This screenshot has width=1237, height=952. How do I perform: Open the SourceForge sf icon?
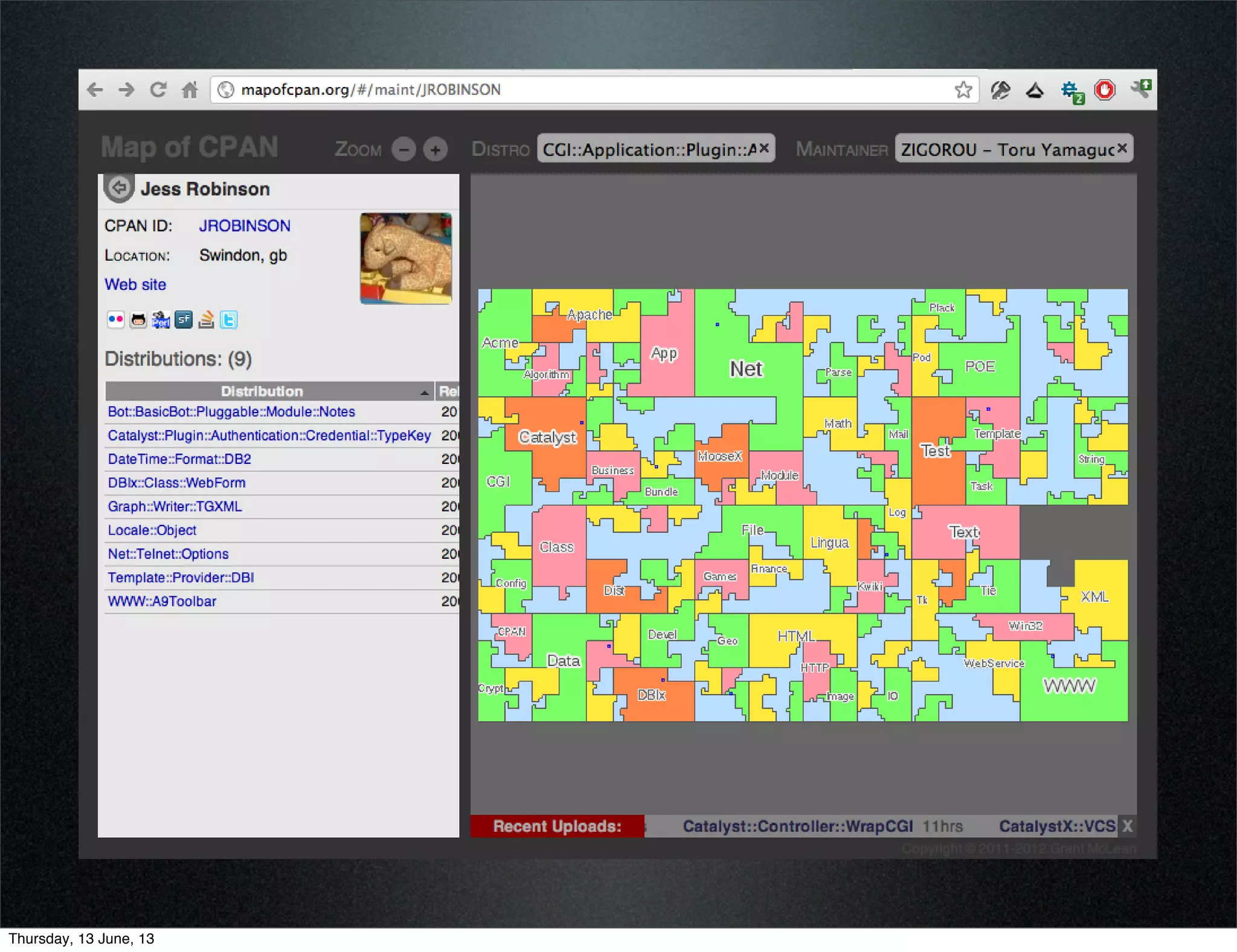pyautogui.click(x=184, y=320)
